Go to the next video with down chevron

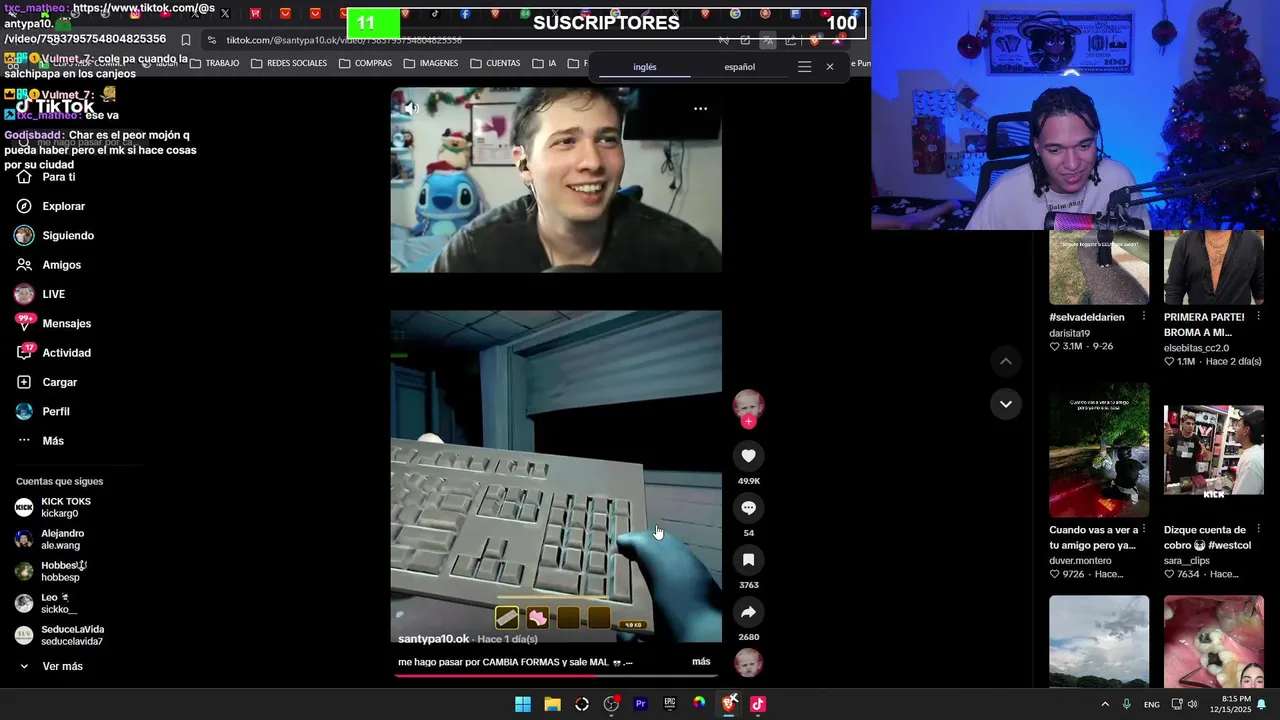pos(1006,404)
